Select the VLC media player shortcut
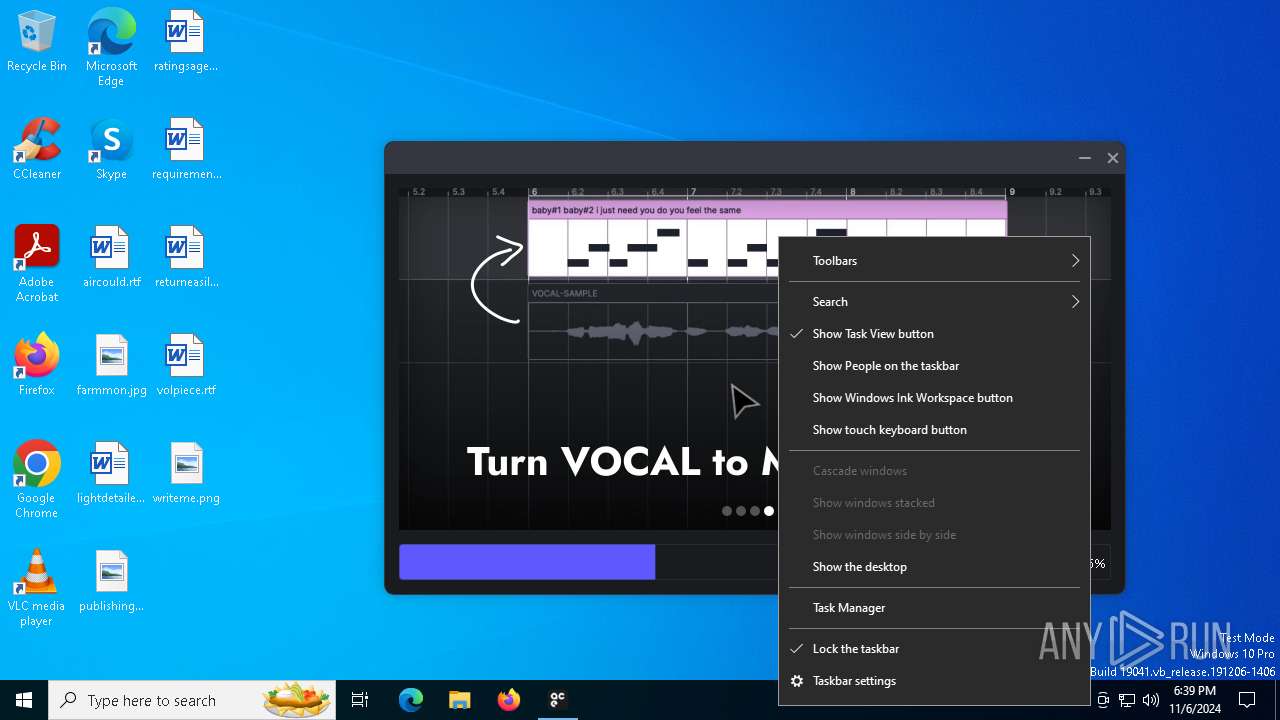Image resolution: width=1280 pixels, height=720 pixels. pyautogui.click(x=37, y=588)
